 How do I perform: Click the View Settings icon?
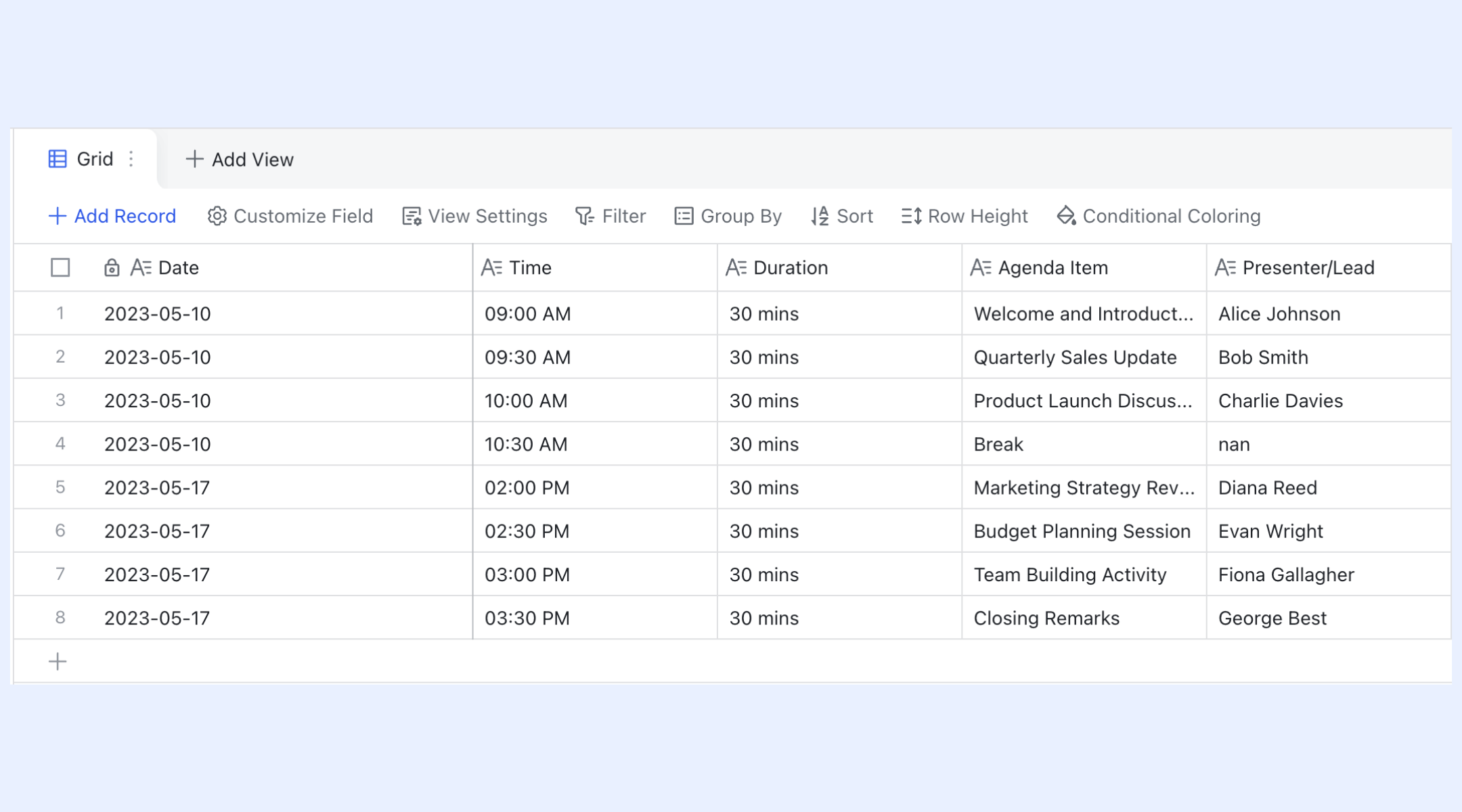pyautogui.click(x=412, y=216)
